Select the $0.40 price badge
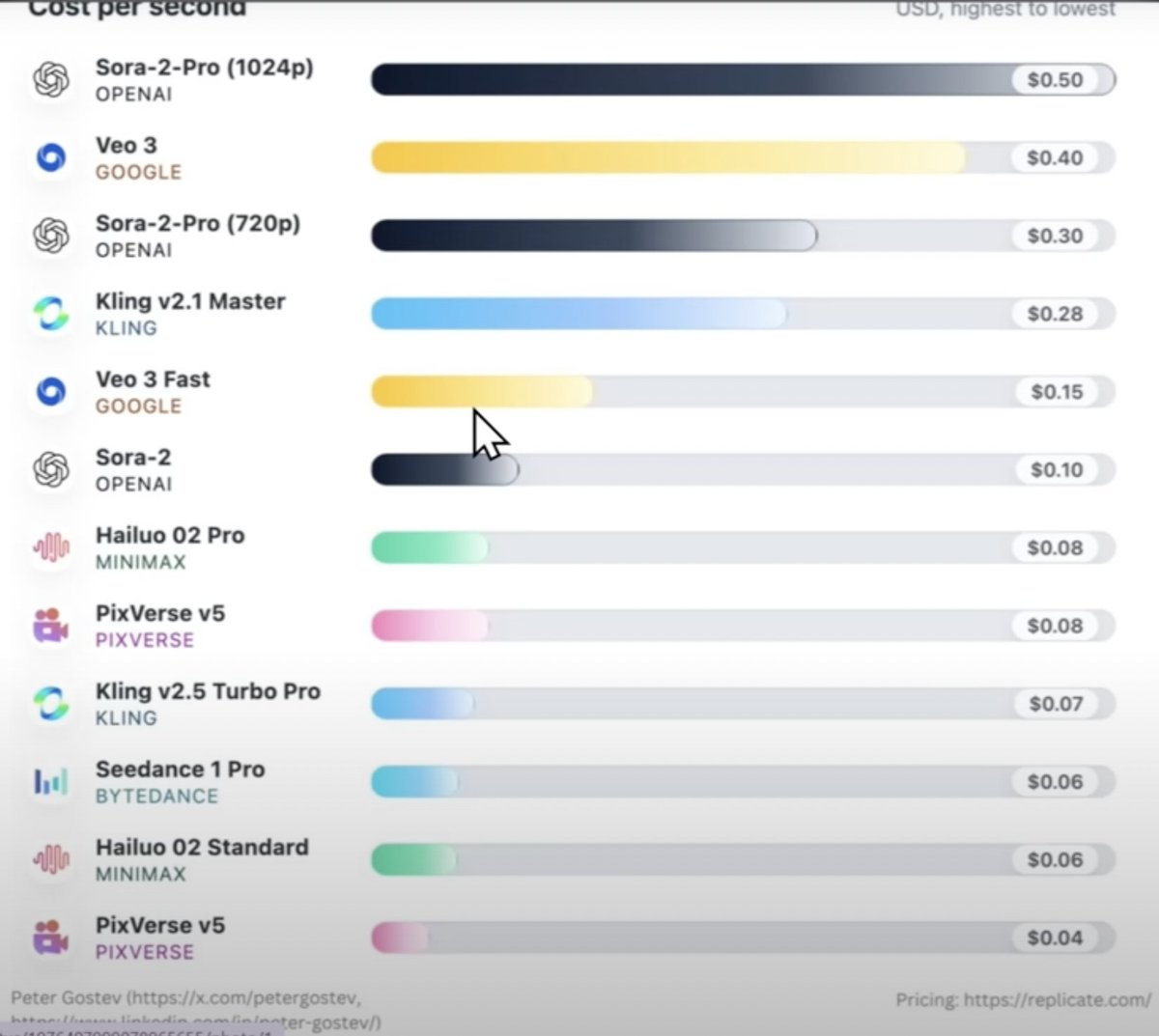The height and width of the screenshot is (1036, 1159). pos(1055,157)
